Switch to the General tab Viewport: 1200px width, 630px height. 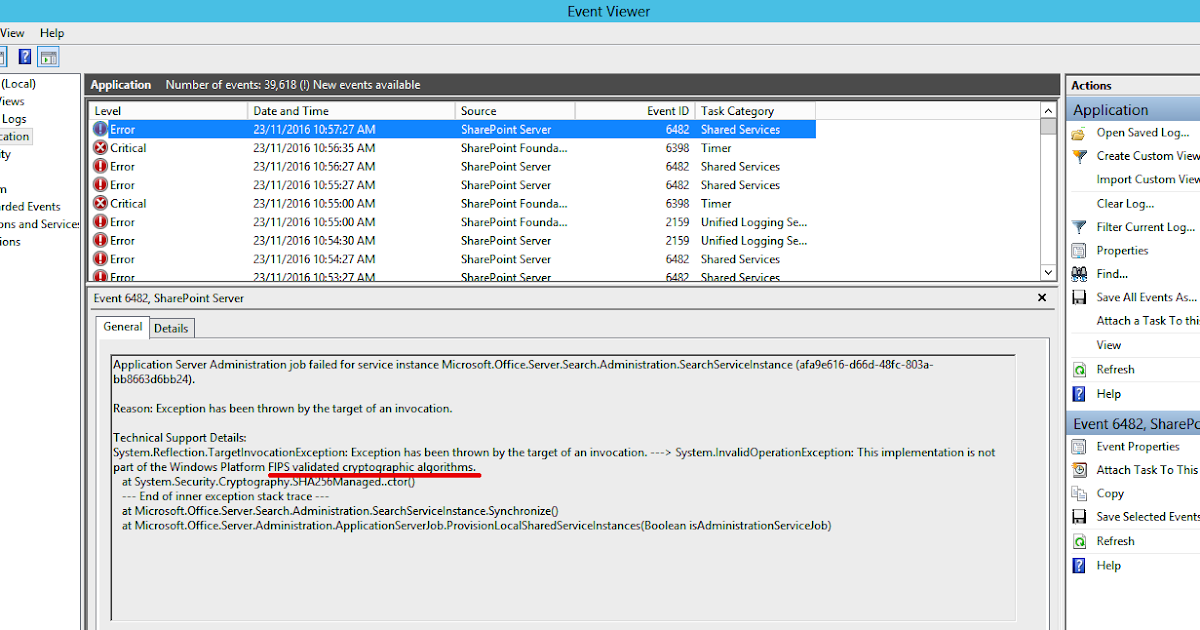click(x=122, y=327)
